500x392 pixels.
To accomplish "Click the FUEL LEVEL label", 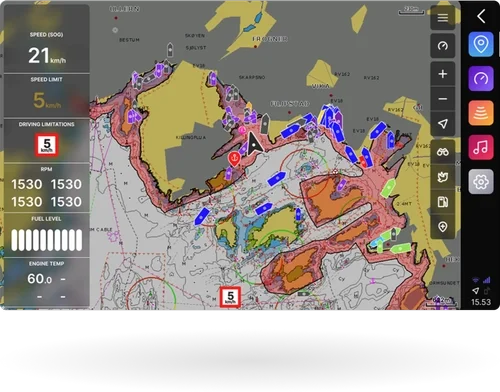I will [x=46, y=219].
